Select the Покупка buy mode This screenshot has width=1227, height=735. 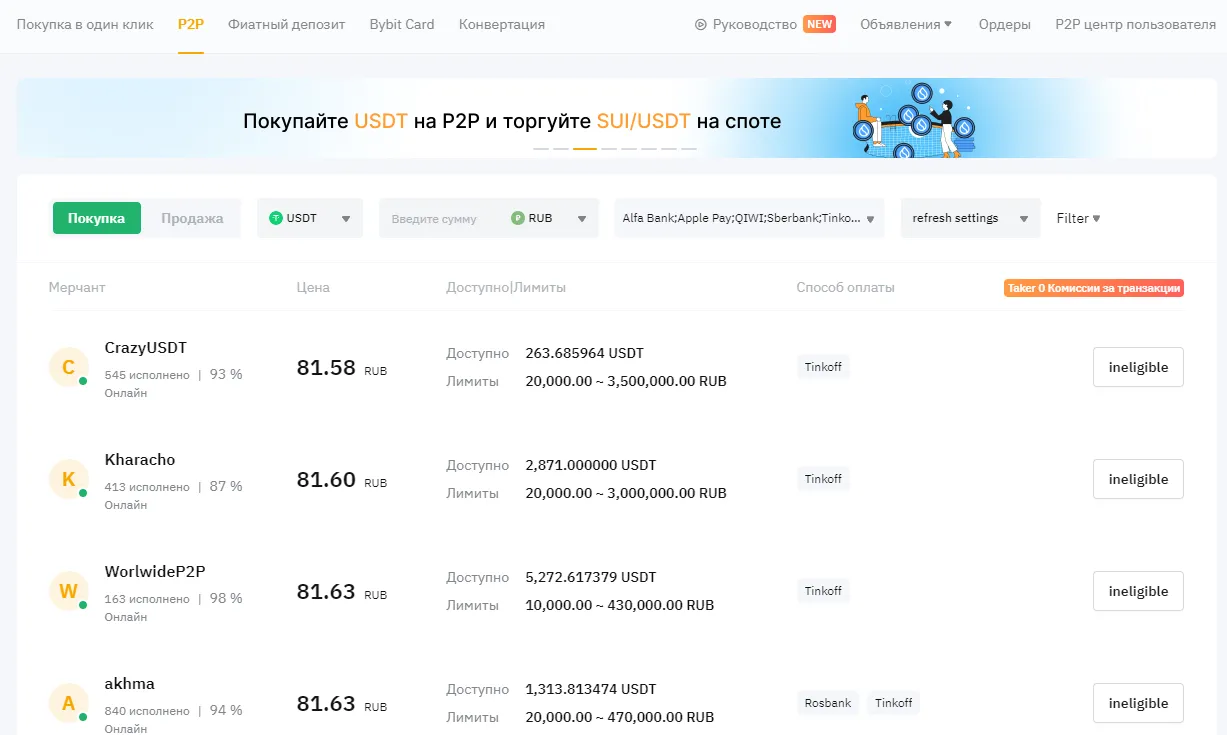click(x=96, y=217)
